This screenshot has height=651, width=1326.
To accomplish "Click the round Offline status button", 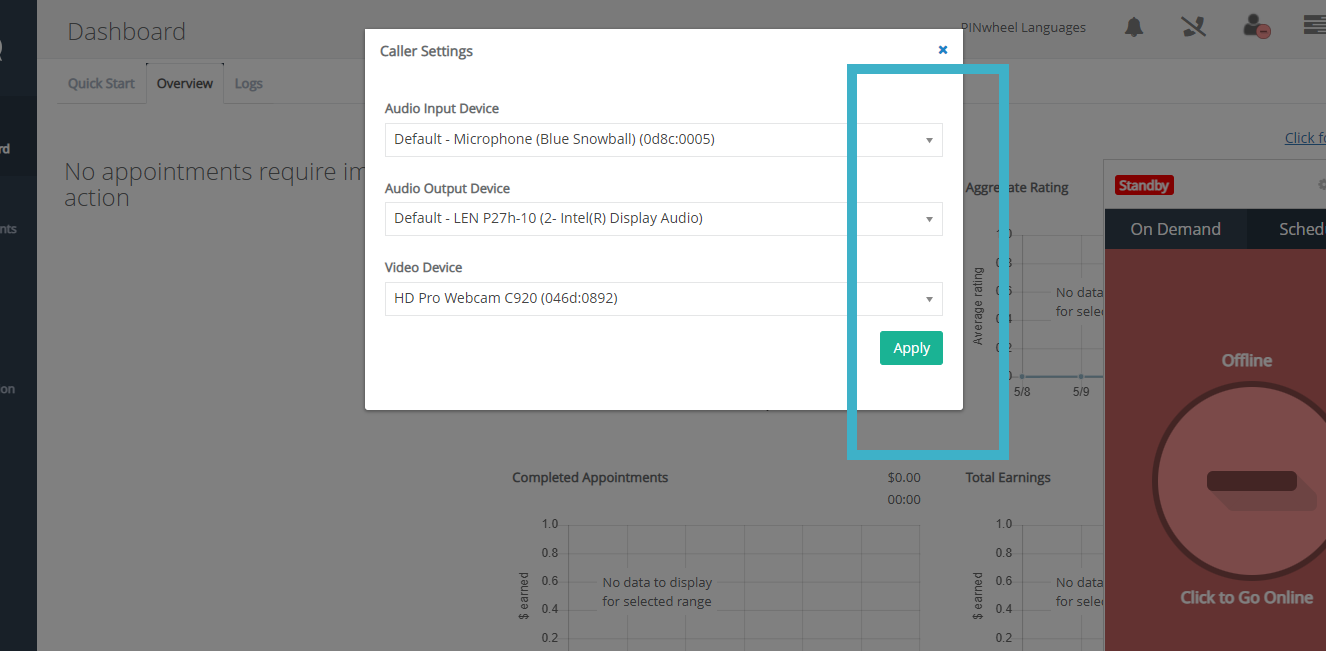I will pos(1246,481).
